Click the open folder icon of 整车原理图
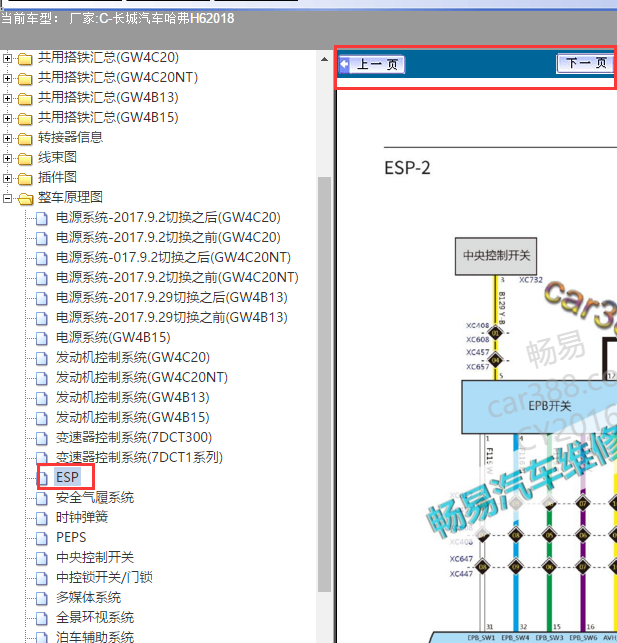617x643 pixels. point(25,199)
